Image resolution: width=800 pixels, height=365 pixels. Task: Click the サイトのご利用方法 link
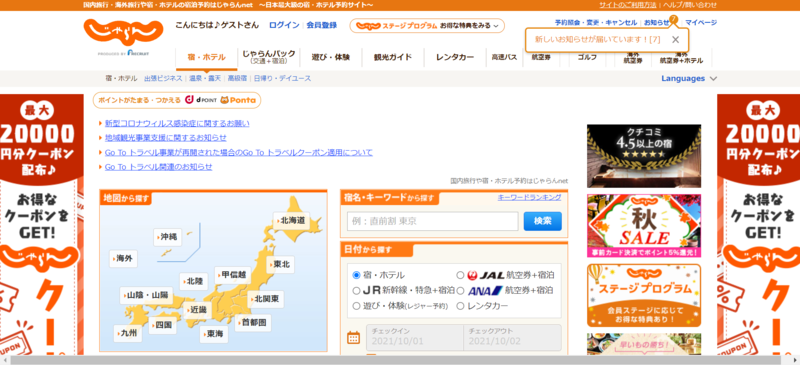(x=628, y=5)
